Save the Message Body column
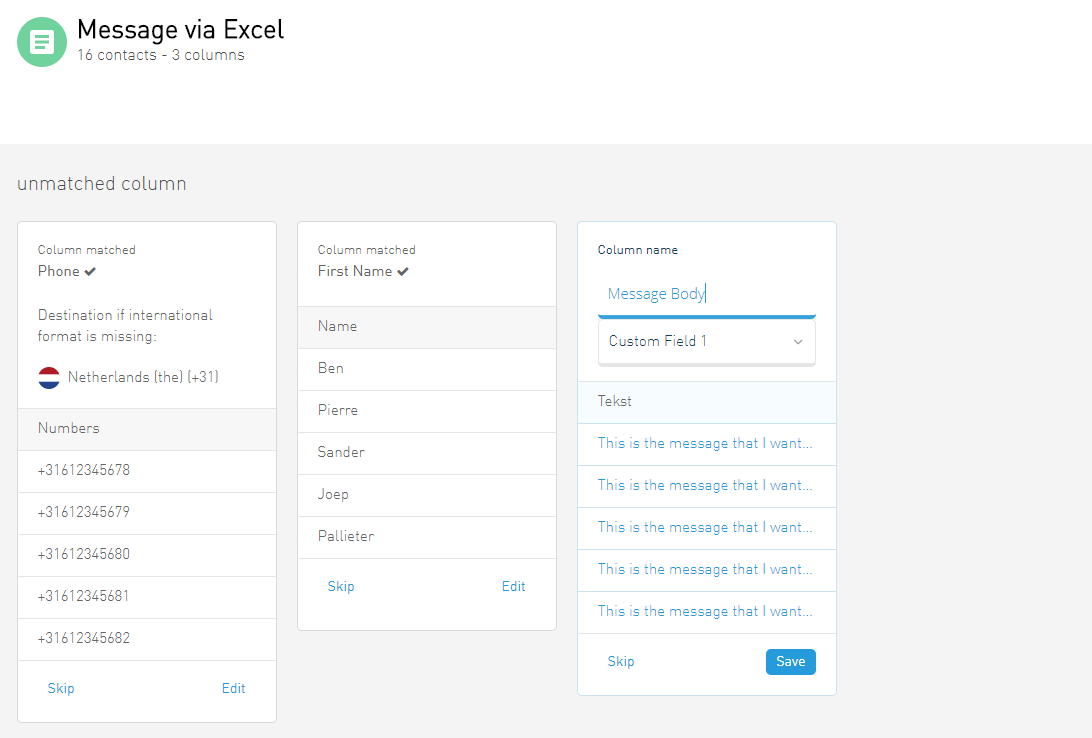This screenshot has height=738, width=1092. tap(790, 661)
